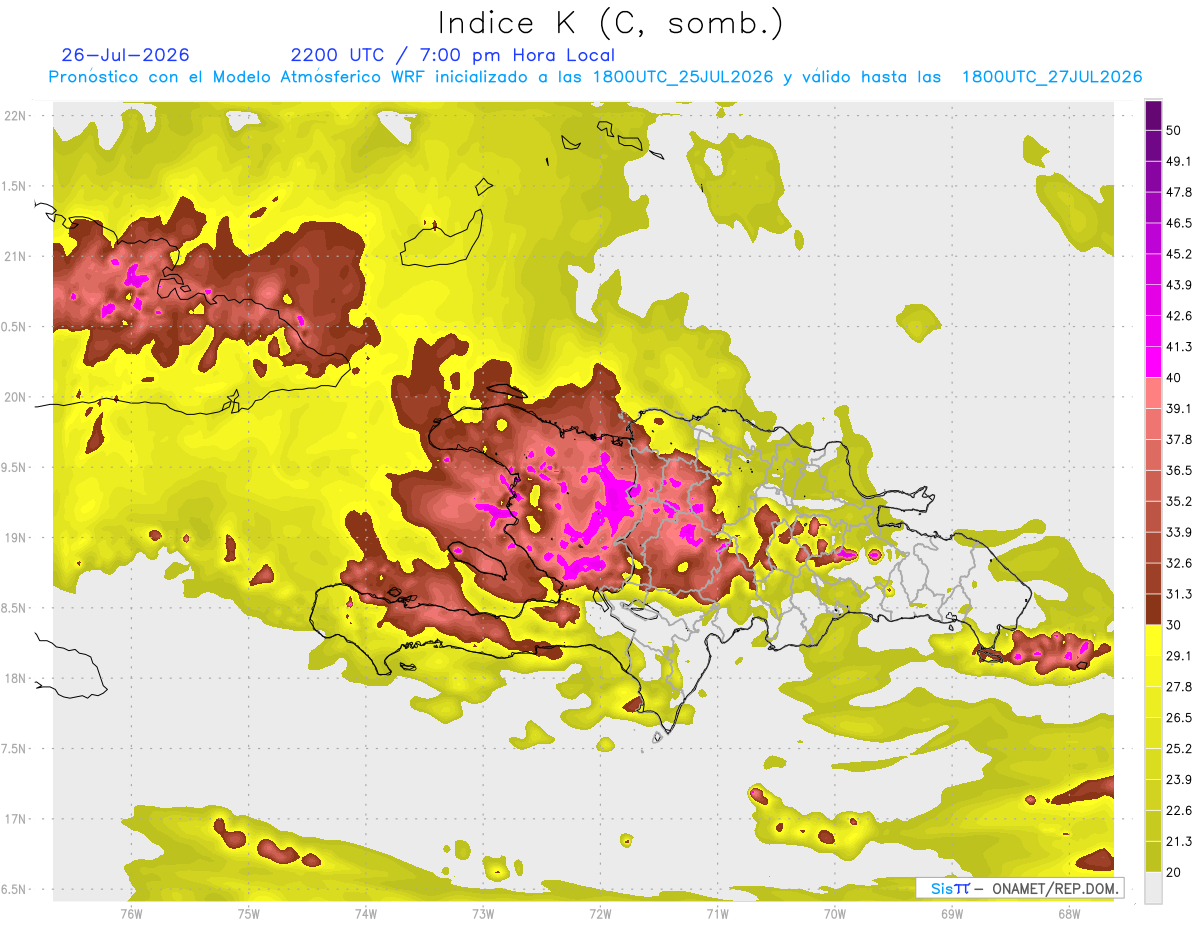The height and width of the screenshot is (927, 1200).
Task: Click the "70W" longitude label
Action: pyautogui.click(x=835, y=914)
